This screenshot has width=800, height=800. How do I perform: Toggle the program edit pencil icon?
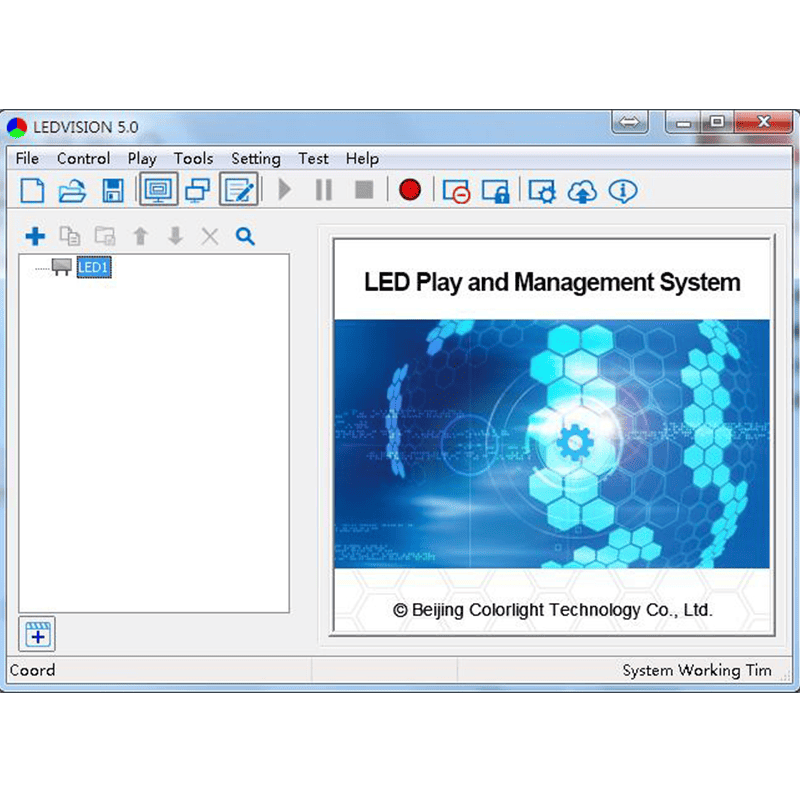click(239, 190)
